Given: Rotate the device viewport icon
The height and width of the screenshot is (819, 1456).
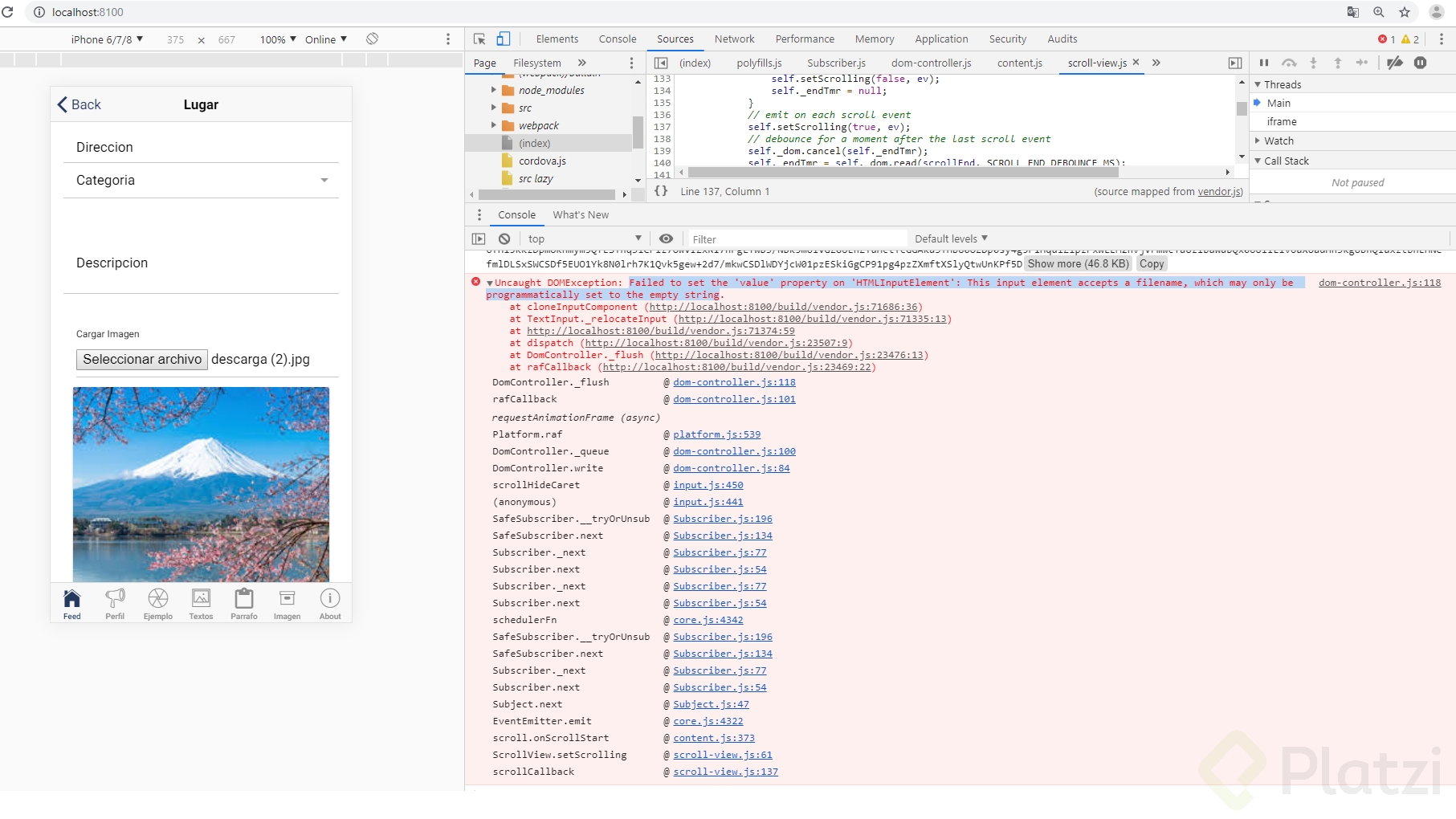Looking at the screenshot, I should [x=373, y=39].
